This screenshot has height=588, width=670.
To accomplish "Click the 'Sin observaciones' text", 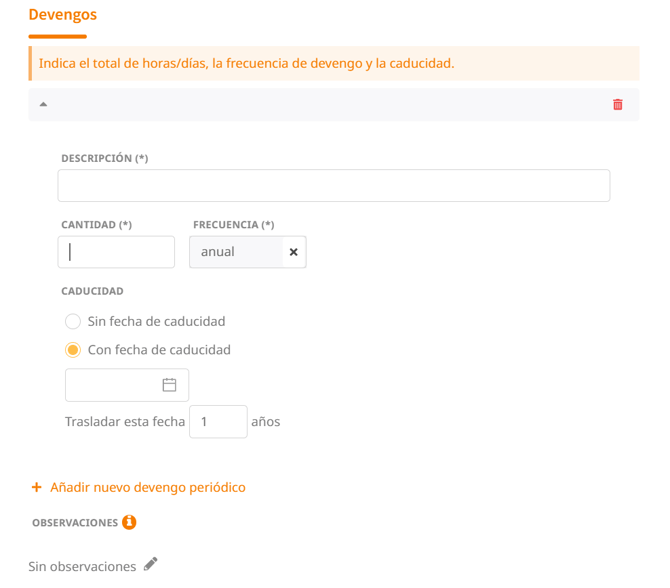I will tap(82, 566).
